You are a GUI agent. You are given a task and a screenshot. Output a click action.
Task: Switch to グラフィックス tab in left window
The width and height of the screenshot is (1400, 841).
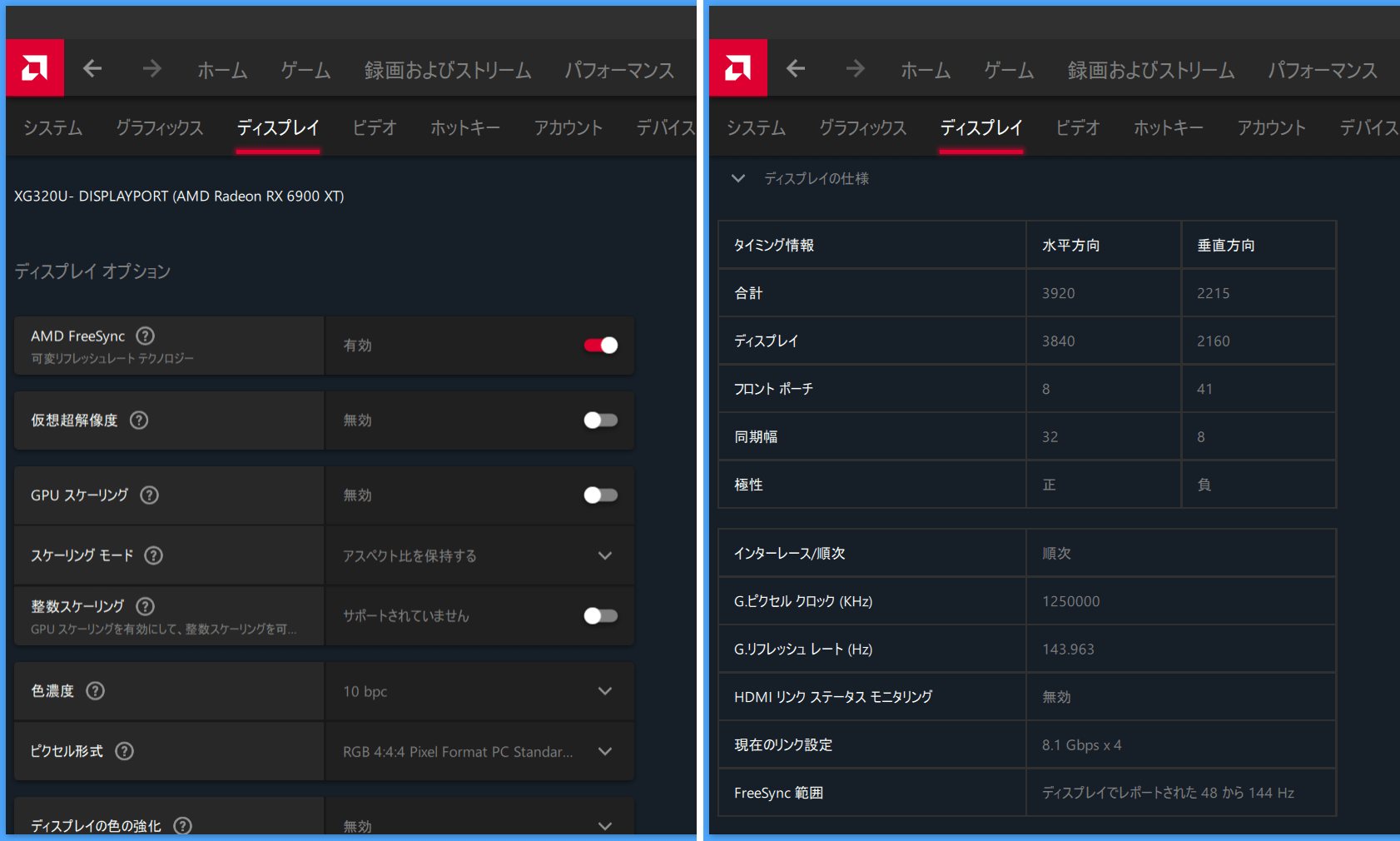159,127
